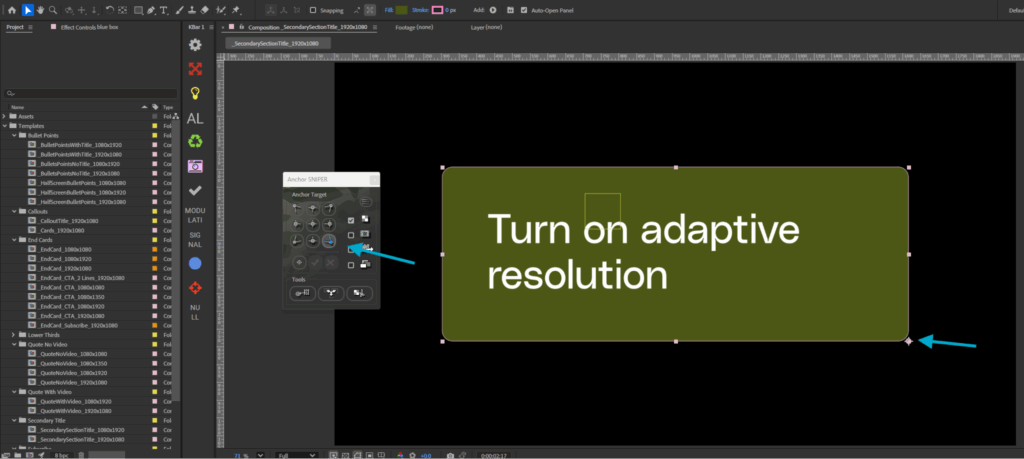
Task: Click the first Tools button in Anchor Sniper
Action: 303,293
